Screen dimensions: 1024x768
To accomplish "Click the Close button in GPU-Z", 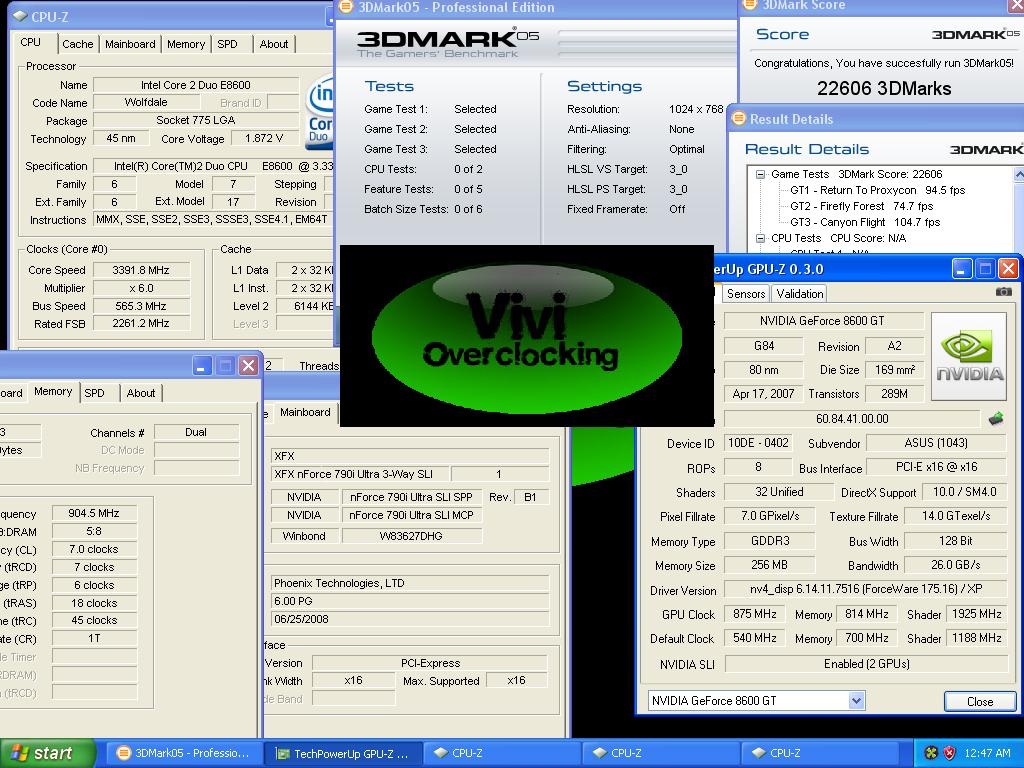I will (980, 701).
